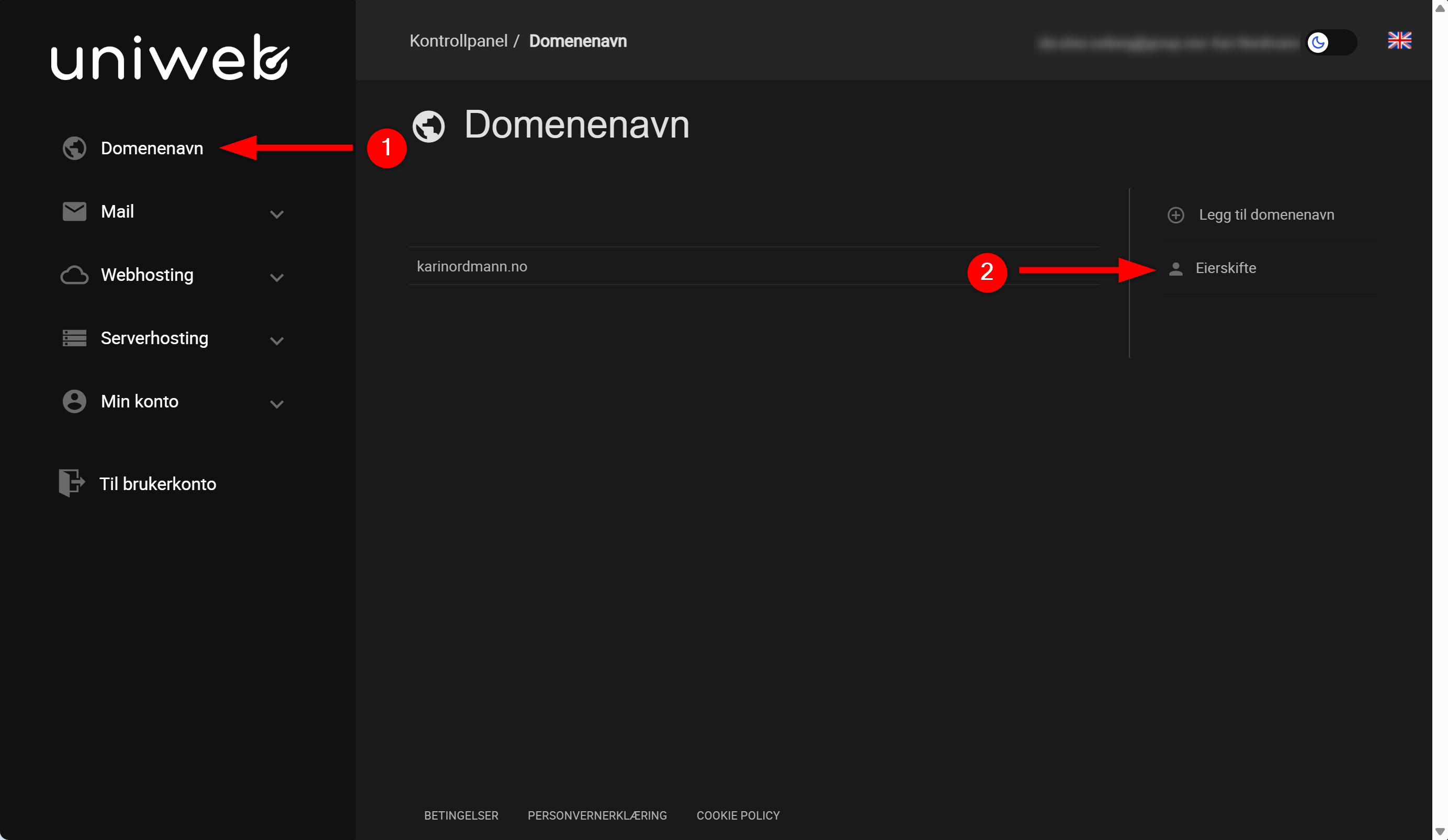Click the Mail envelope icon
This screenshot has width=1448, height=840.
[74, 211]
